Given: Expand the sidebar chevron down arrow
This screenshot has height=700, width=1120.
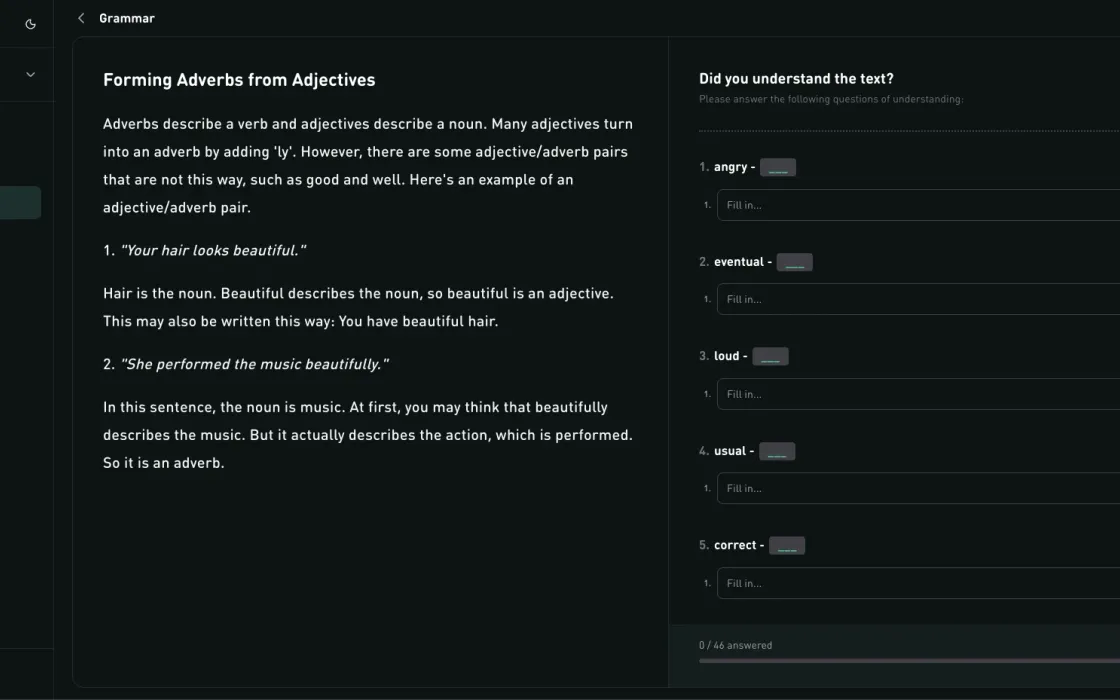Looking at the screenshot, I should click(30, 74).
